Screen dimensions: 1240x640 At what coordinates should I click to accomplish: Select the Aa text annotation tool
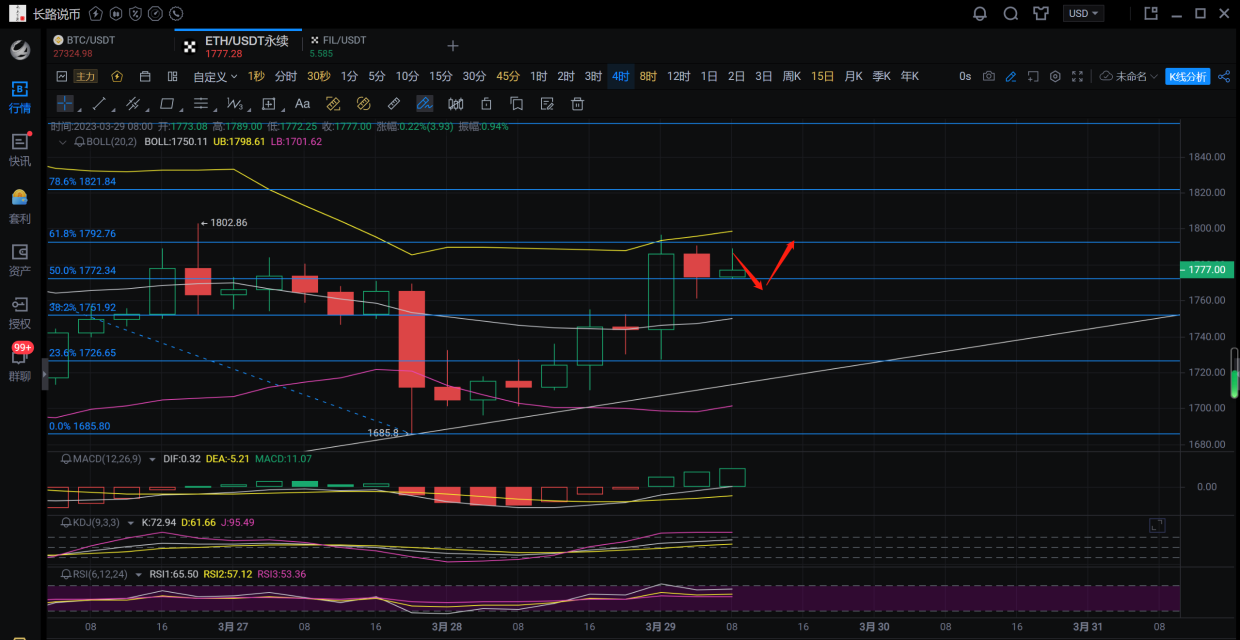point(302,104)
